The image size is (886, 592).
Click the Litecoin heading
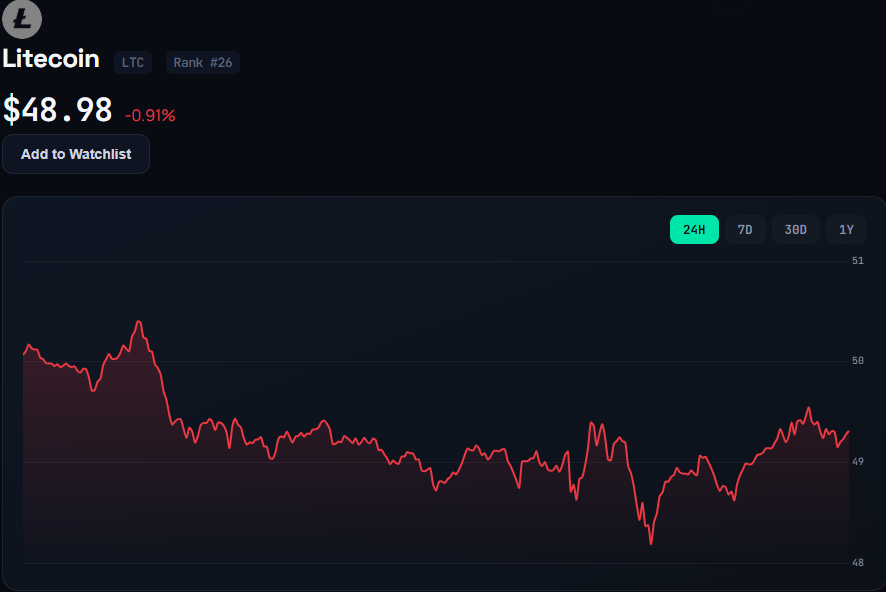51,59
